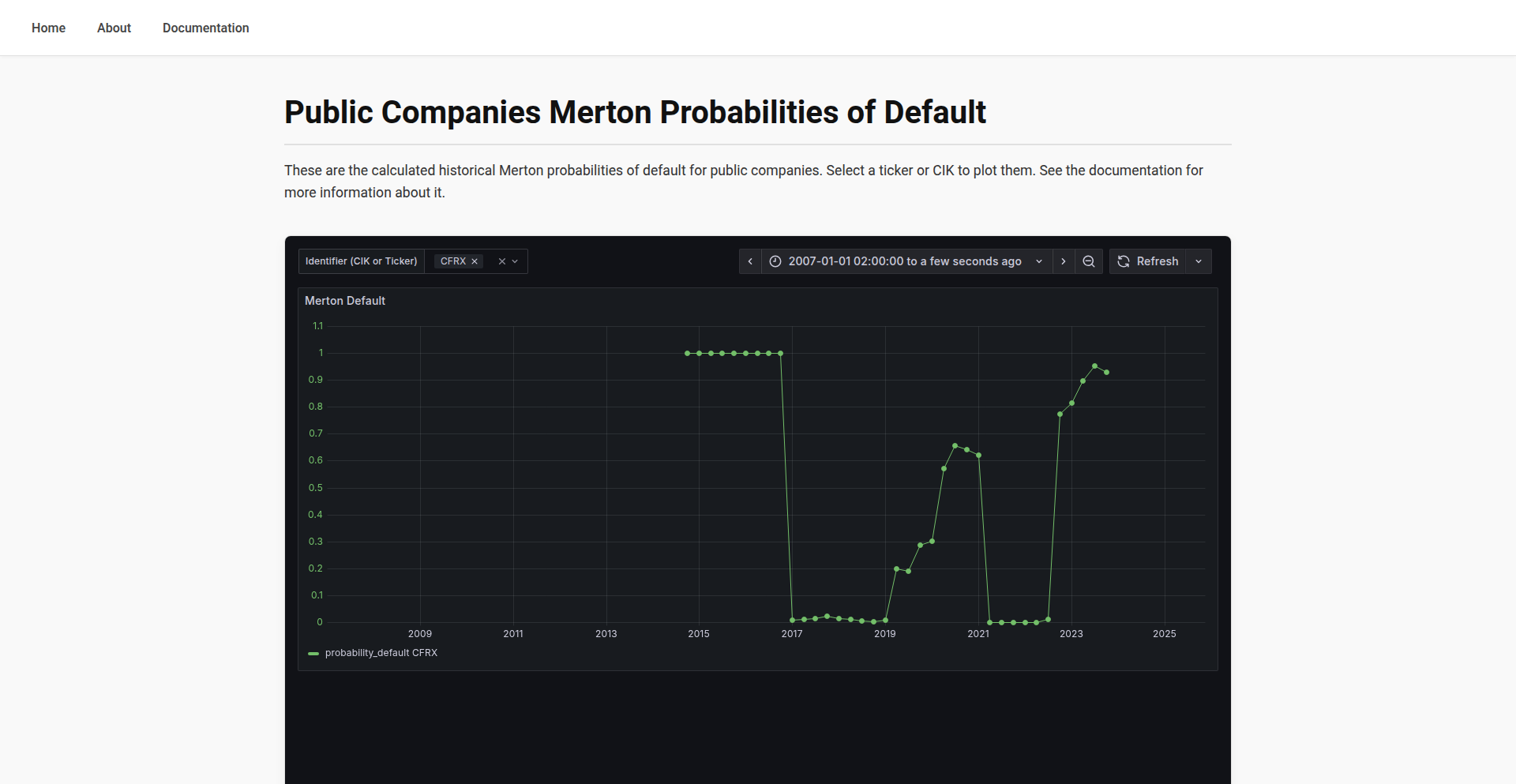This screenshot has height=784, width=1516.
Task: Click the Identifier (CIK or Ticker) label
Action: tap(361, 261)
